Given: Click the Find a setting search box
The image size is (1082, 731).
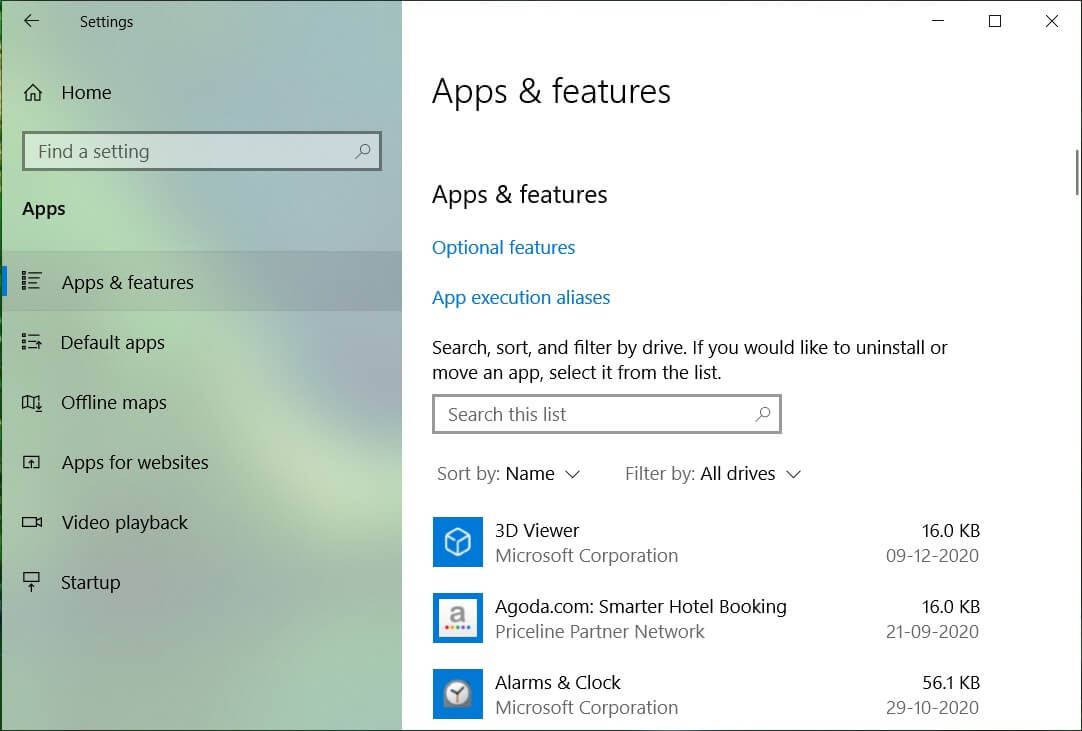Looking at the screenshot, I should [x=201, y=150].
